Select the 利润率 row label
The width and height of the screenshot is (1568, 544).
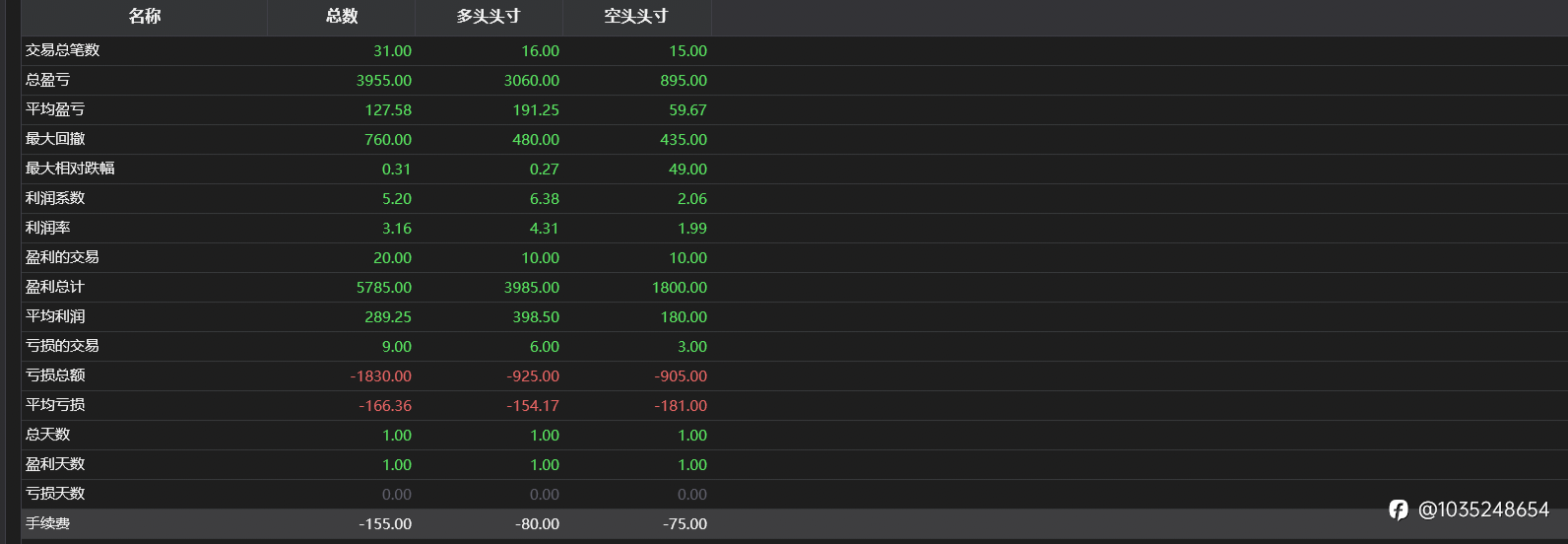(x=47, y=228)
